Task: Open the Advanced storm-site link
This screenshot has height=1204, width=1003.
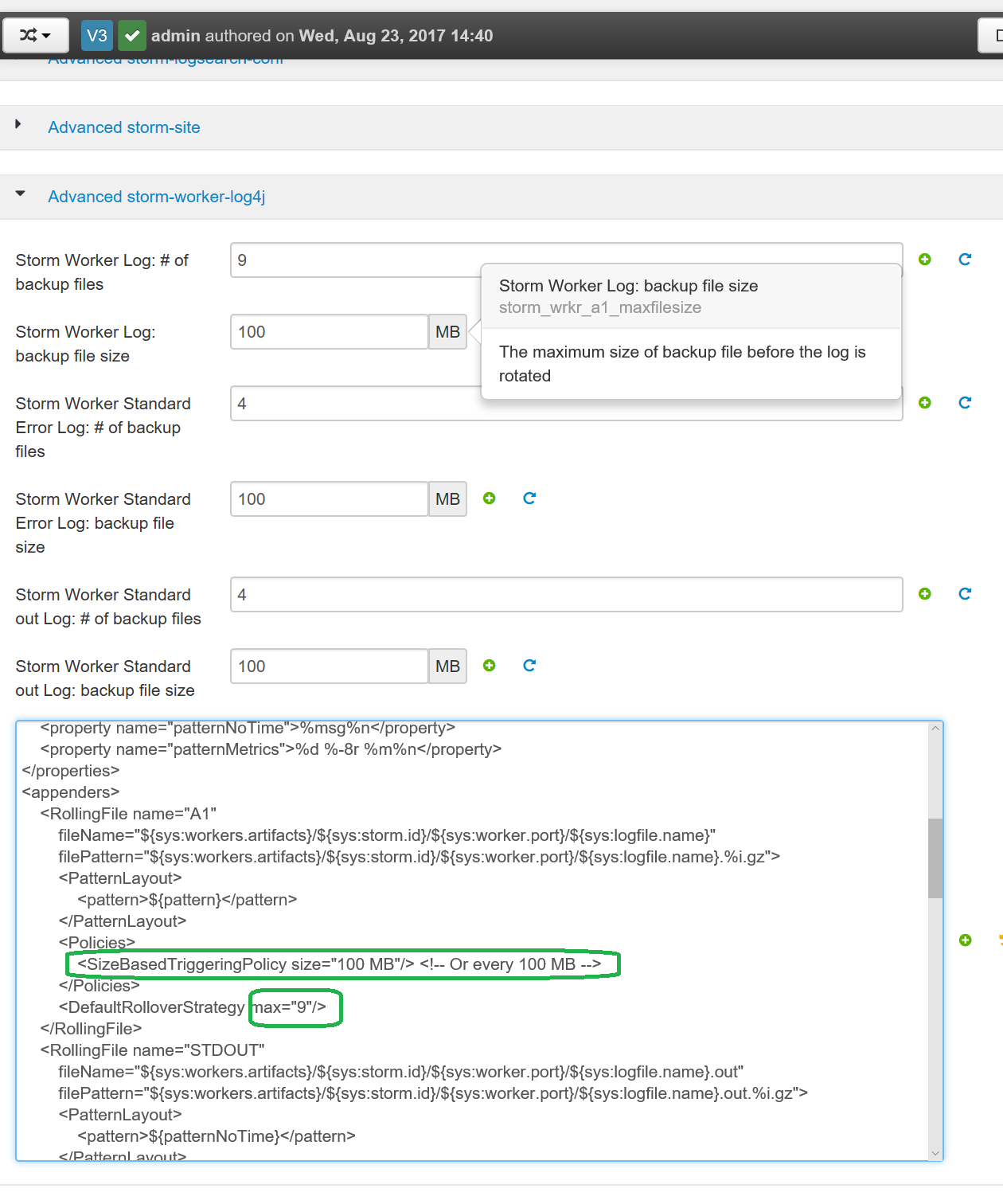Action: tap(124, 127)
